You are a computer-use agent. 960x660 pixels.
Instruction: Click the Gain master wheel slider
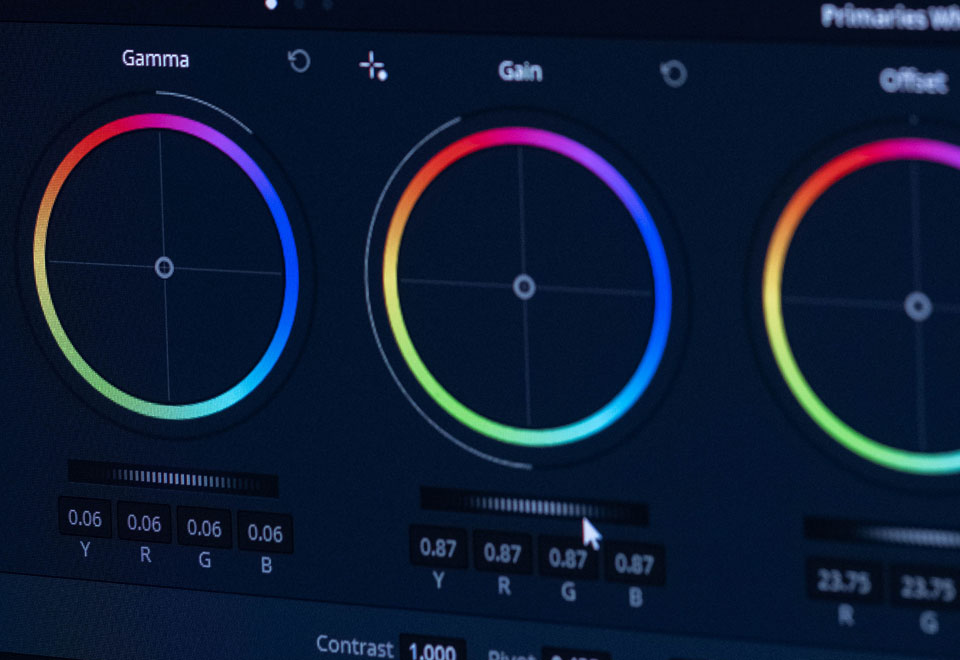tap(533, 506)
